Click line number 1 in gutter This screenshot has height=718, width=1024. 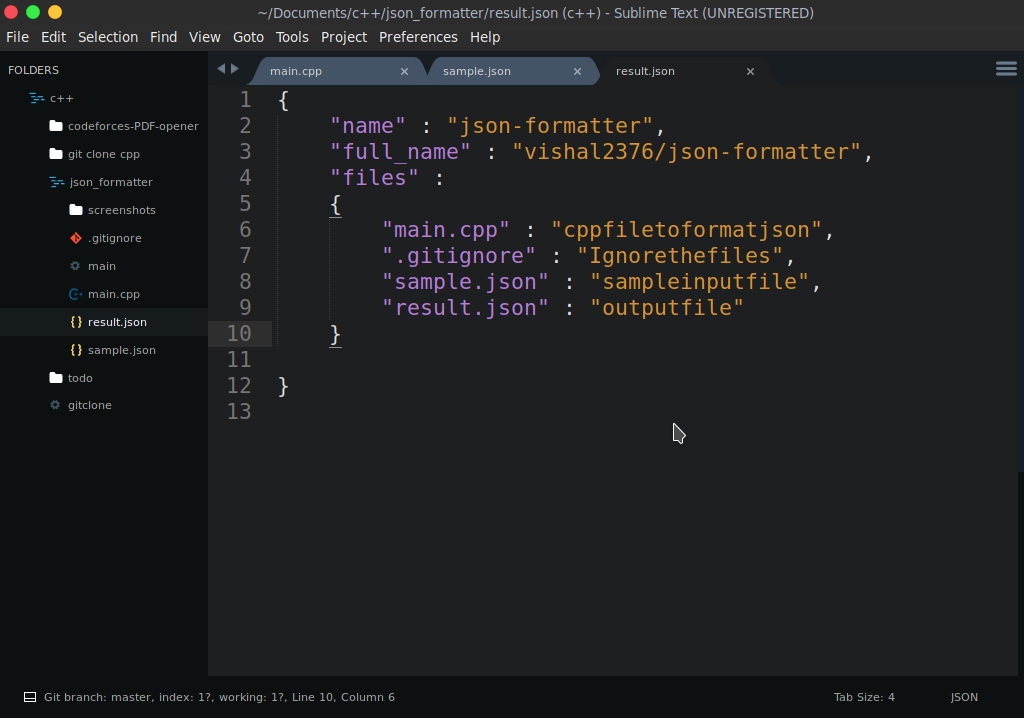245,100
